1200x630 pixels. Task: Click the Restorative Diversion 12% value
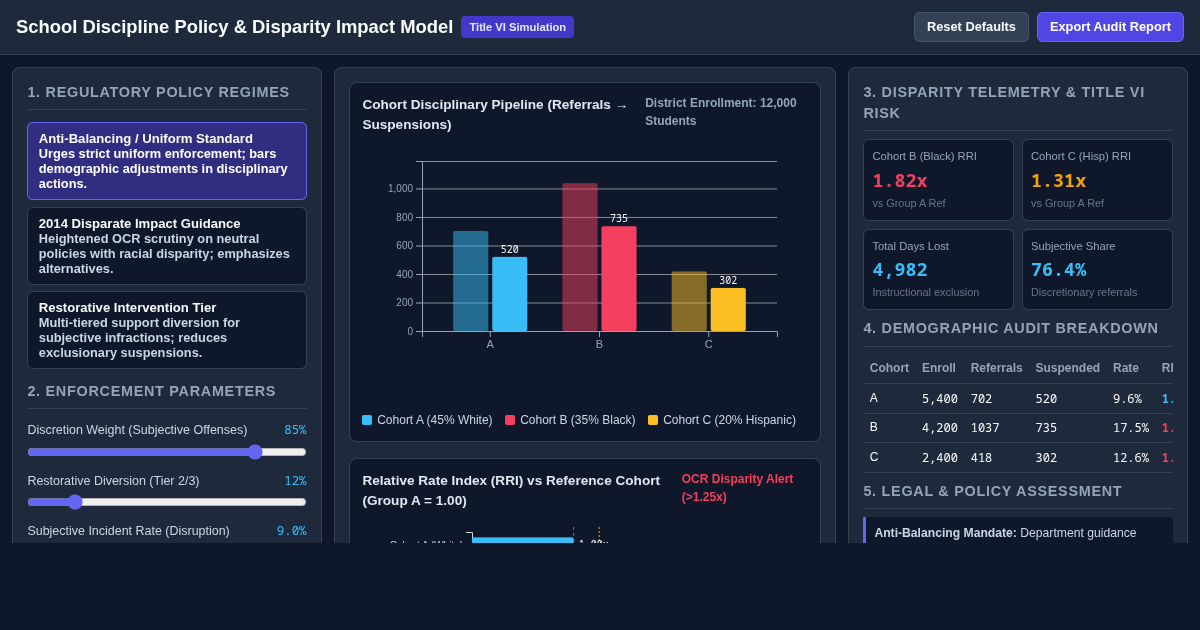(x=295, y=481)
